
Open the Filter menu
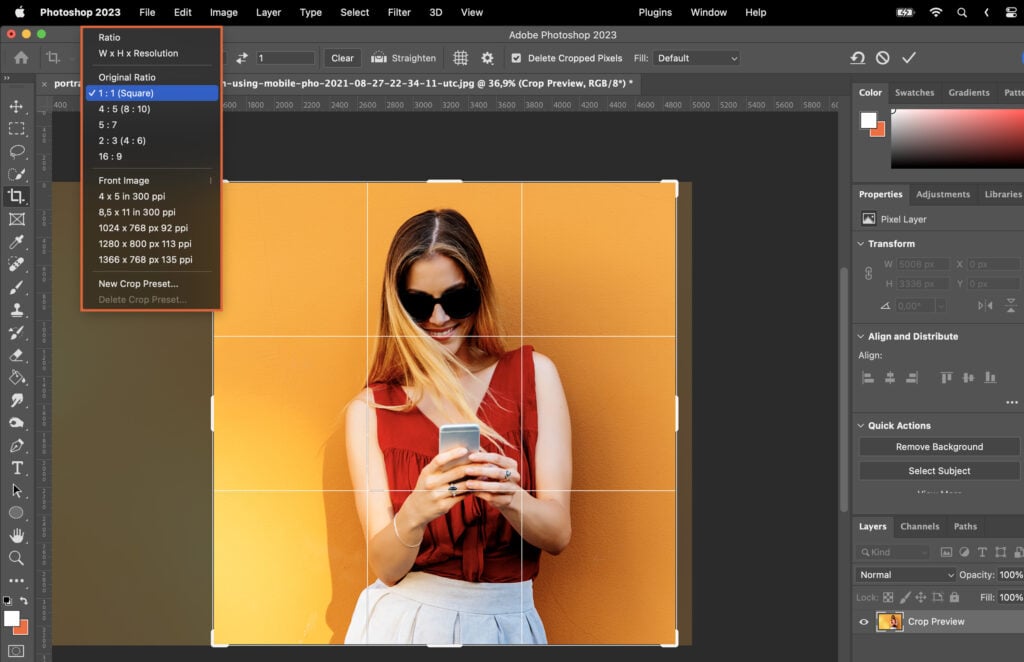coord(399,12)
